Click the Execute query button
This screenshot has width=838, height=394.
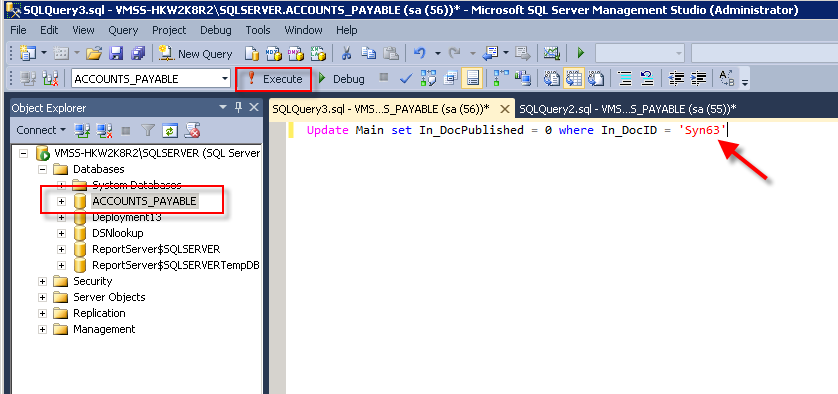(x=274, y=79)
